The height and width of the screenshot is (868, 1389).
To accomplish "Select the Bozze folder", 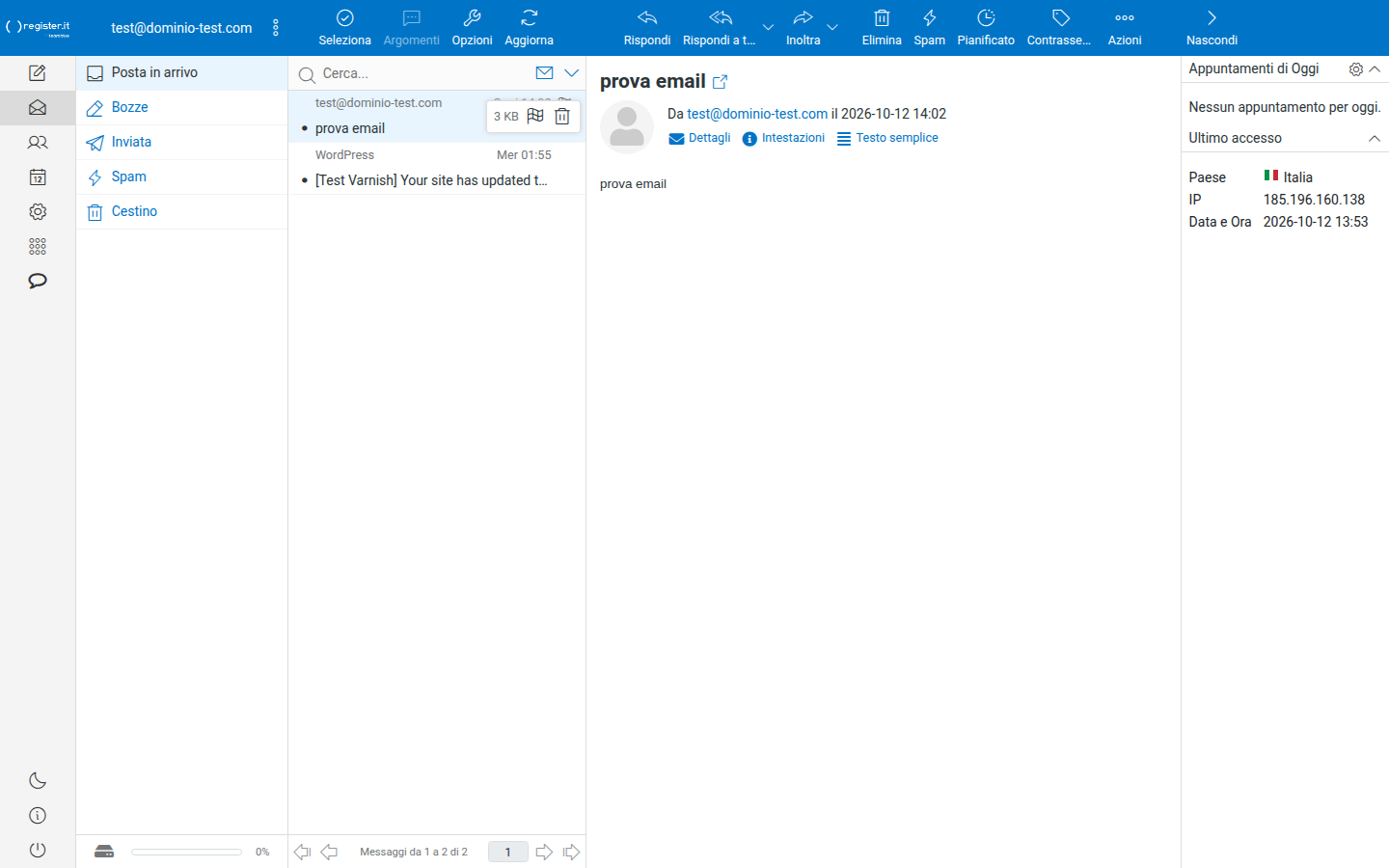I will click(x=182, y=108).
